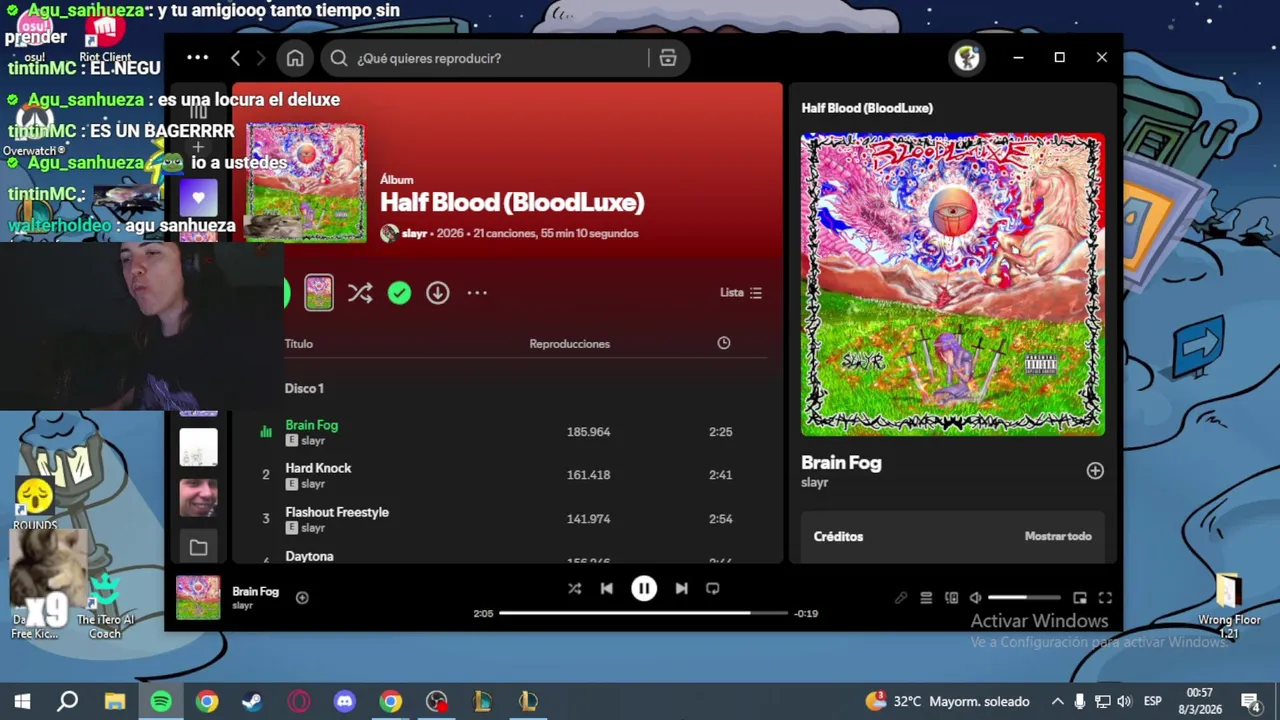Show lyrics with the microphone icon
The width and height of the screenshot is (1280, 720).
pyautogui.click(x=901, y=598)
